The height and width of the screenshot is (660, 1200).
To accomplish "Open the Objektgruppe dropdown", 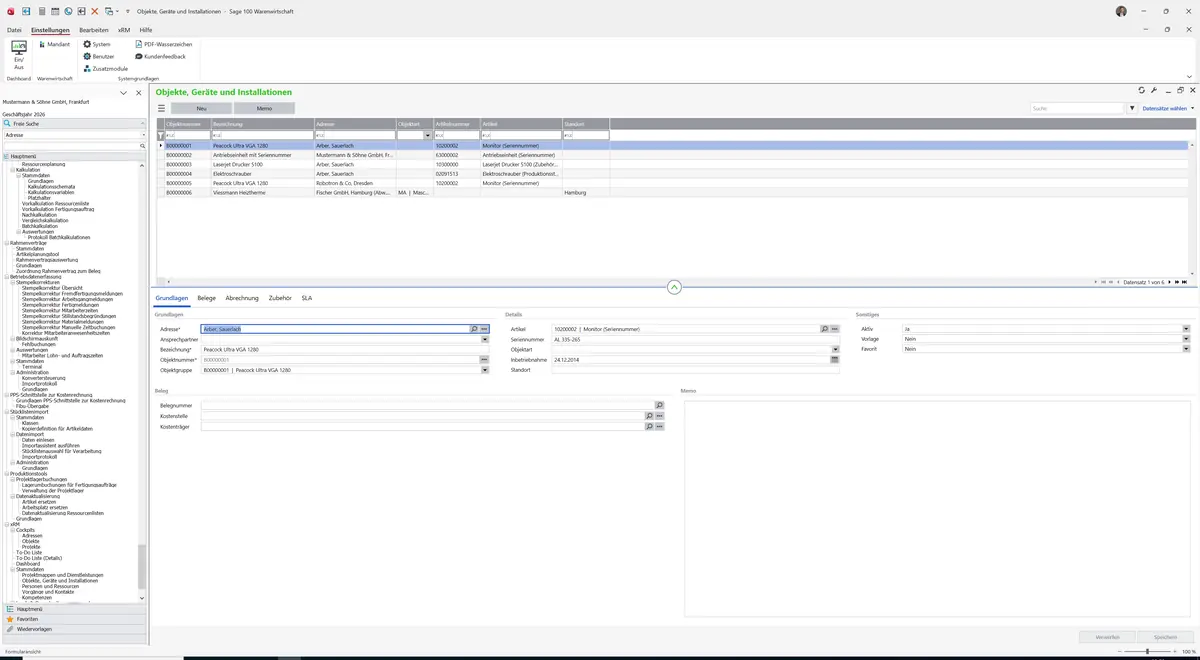I will pyautogui.click(x=484, y=370).
